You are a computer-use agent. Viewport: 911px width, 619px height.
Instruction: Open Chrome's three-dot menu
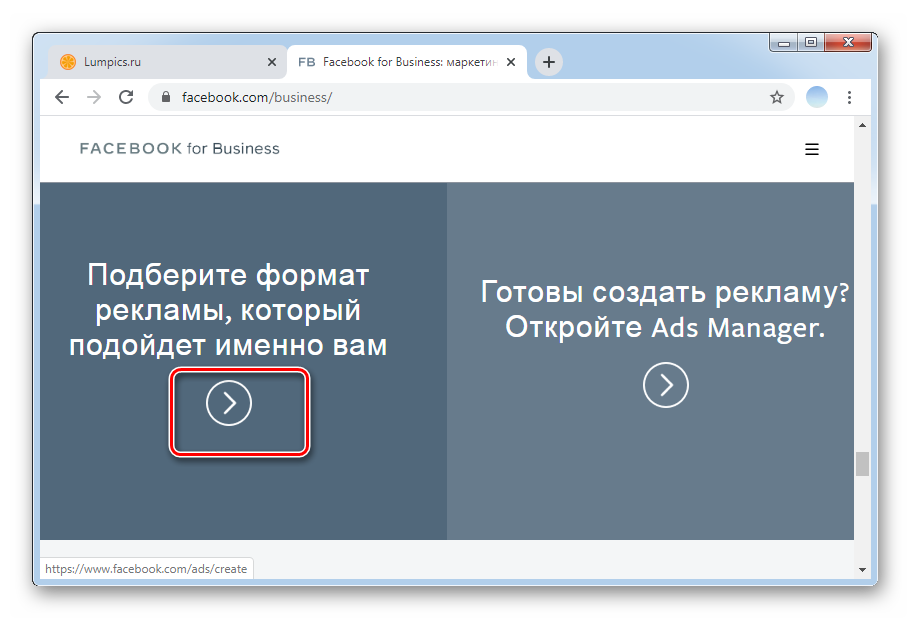click(849, 97)
